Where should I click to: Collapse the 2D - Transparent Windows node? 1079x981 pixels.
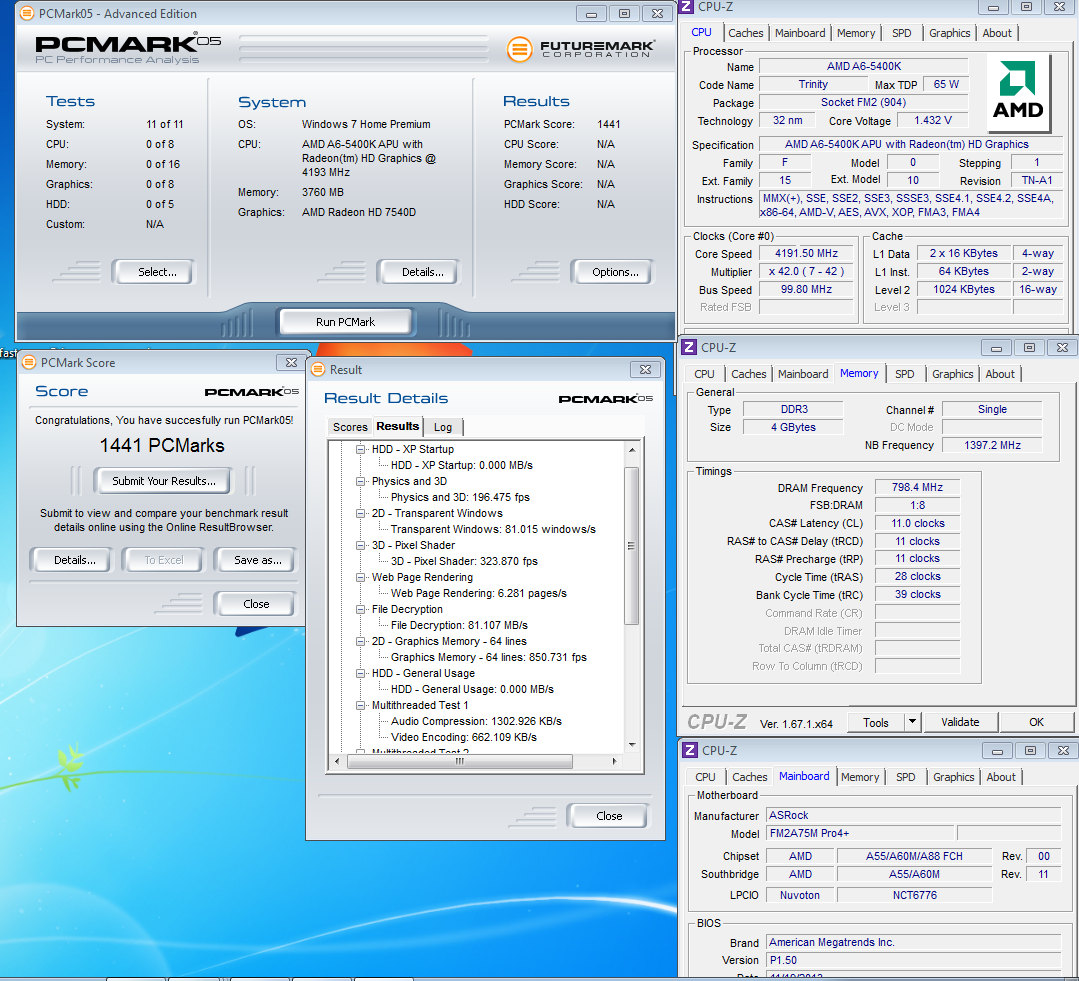point(360,513)
